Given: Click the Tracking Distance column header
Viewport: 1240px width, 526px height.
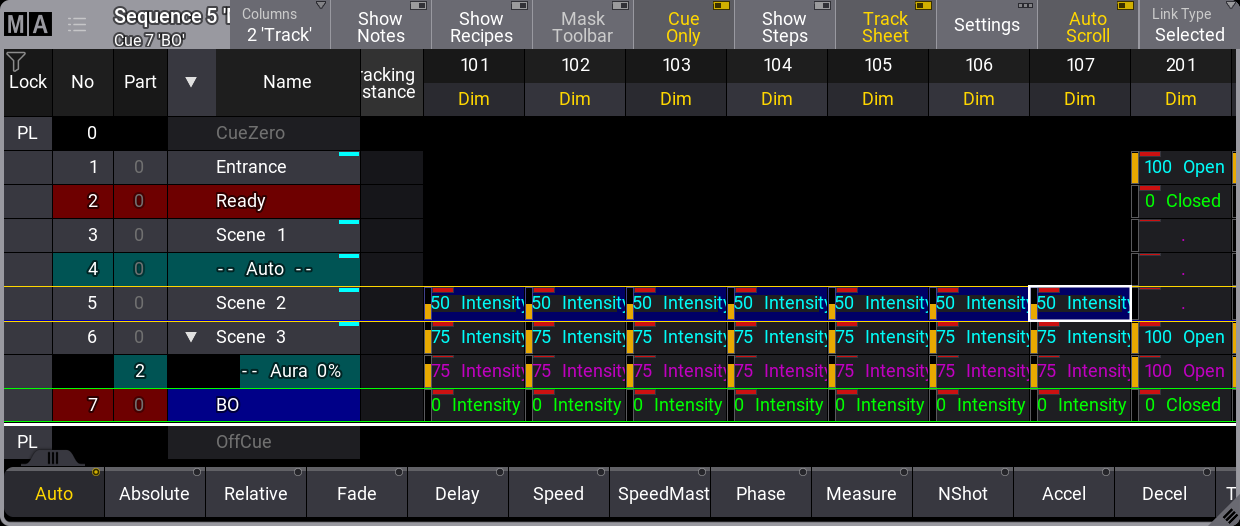Looking at the screenshot, I should point(391,82).
